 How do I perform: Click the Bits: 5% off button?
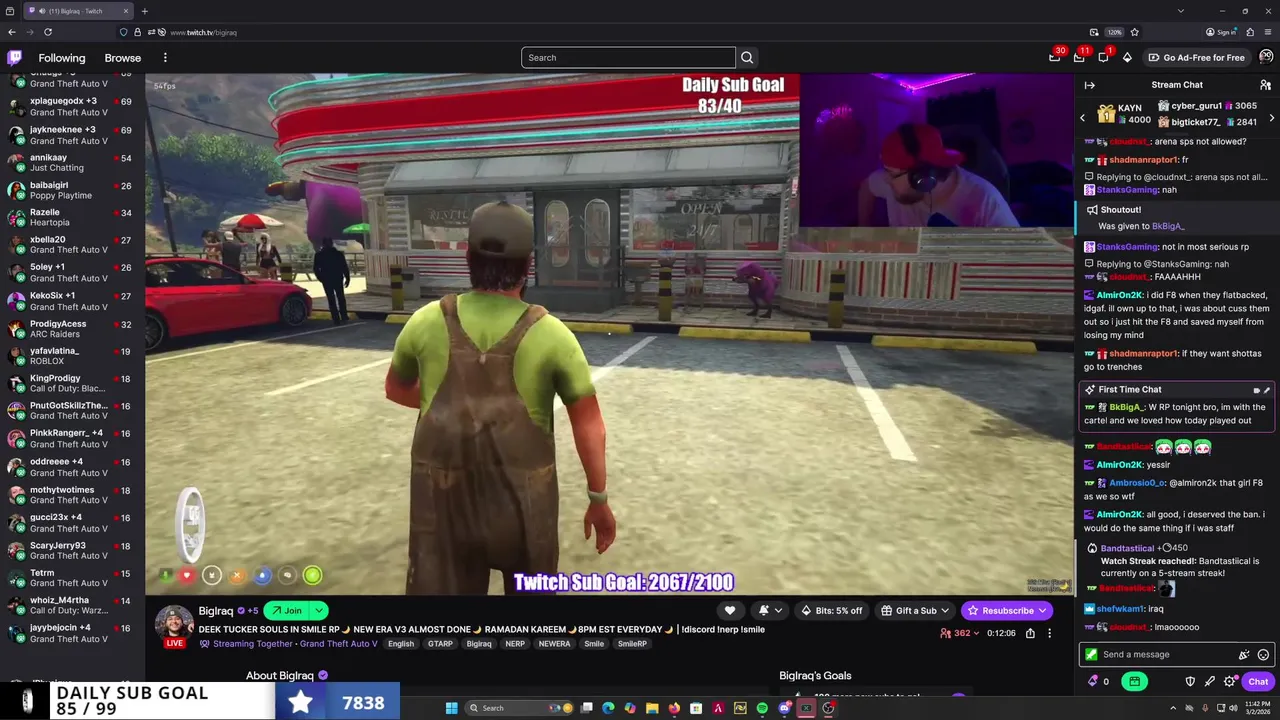(x=832, y=611)
